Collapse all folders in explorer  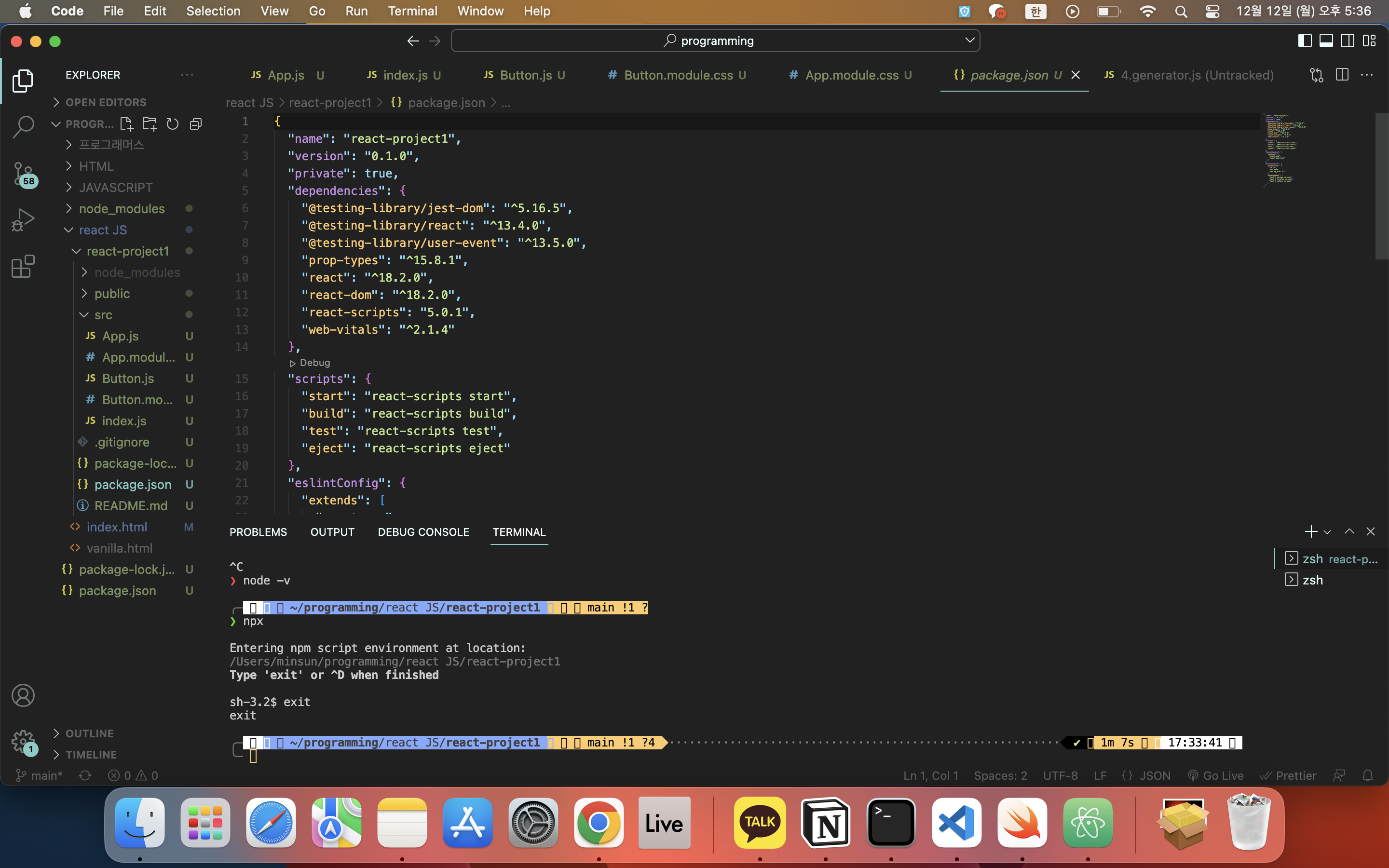(x=196, y=123)
